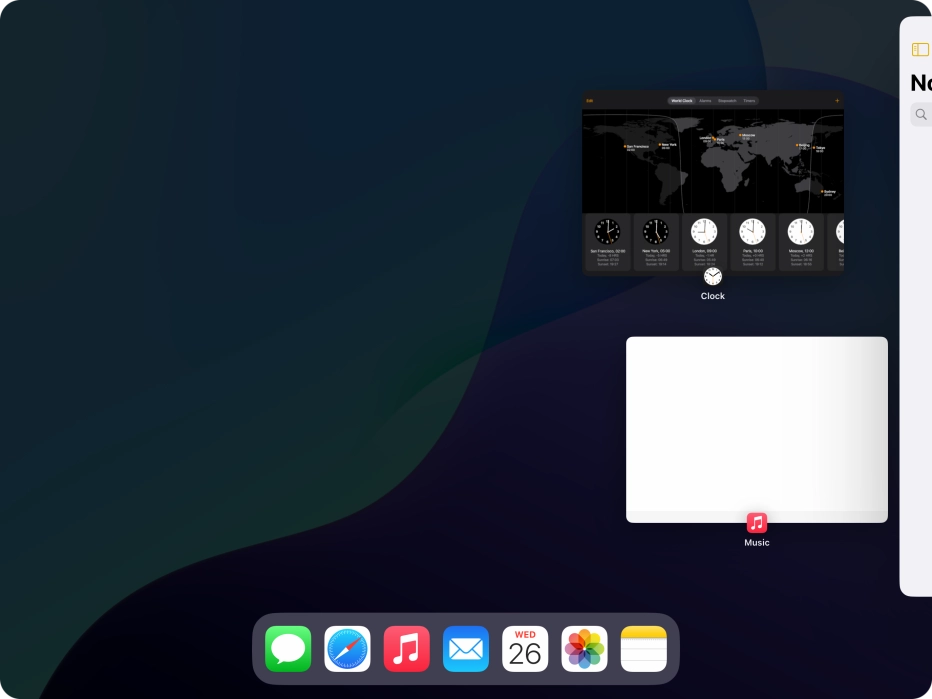Image resolution: width=932 pixels, height=699 pixels.
Task: Select the World Clock tab
Action: pos(682,101)
